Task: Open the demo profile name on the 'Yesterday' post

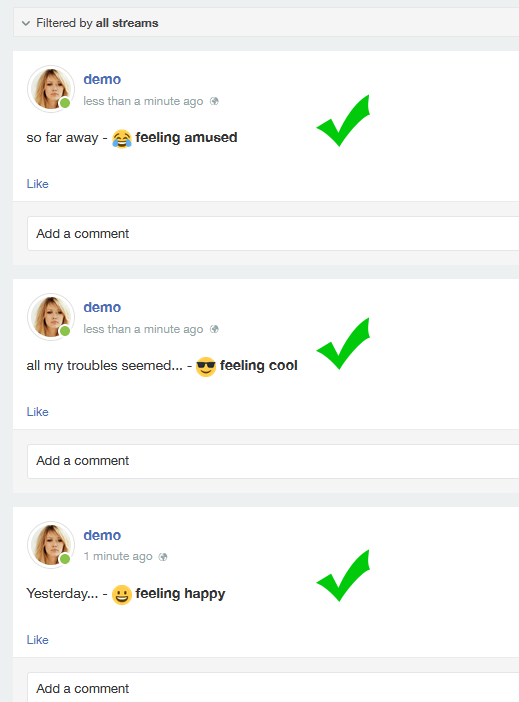Action: pyautogui.click(x=102, y=535)
